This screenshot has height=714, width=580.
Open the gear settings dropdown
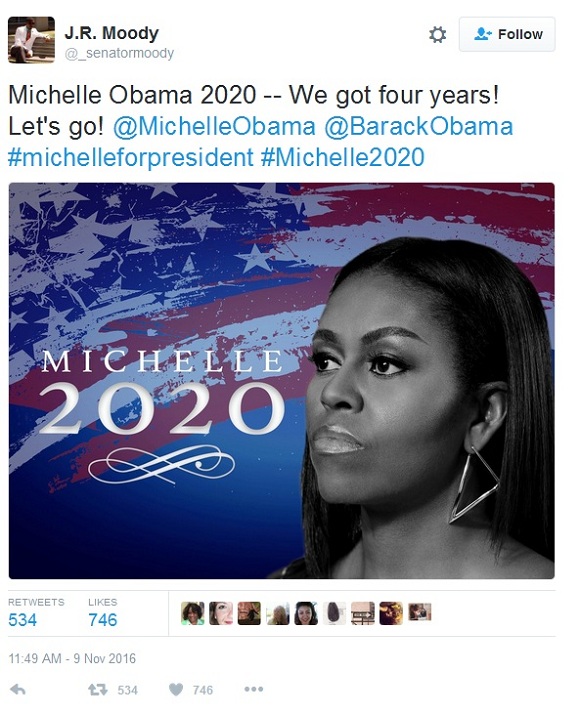(x=438, y=35)
